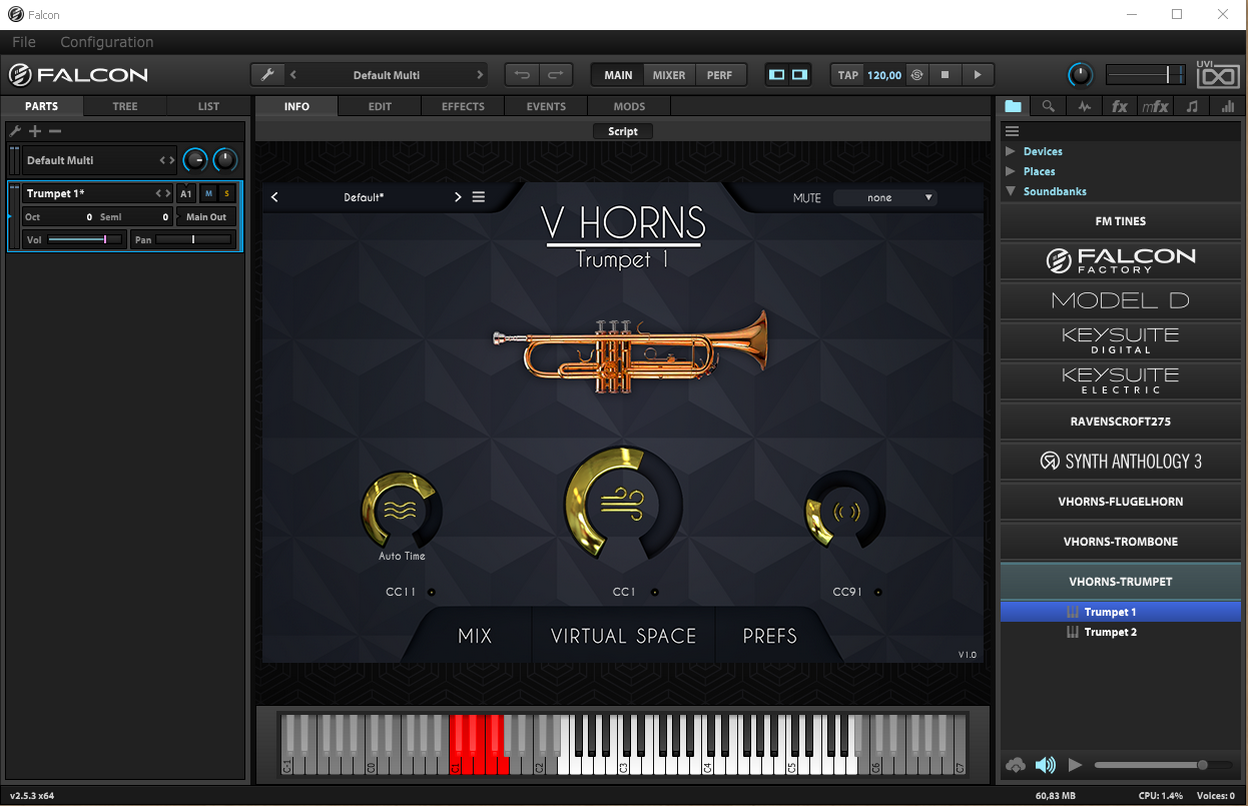
Task: Open the music note browser tab
Action: click(x=1191, y=106)
